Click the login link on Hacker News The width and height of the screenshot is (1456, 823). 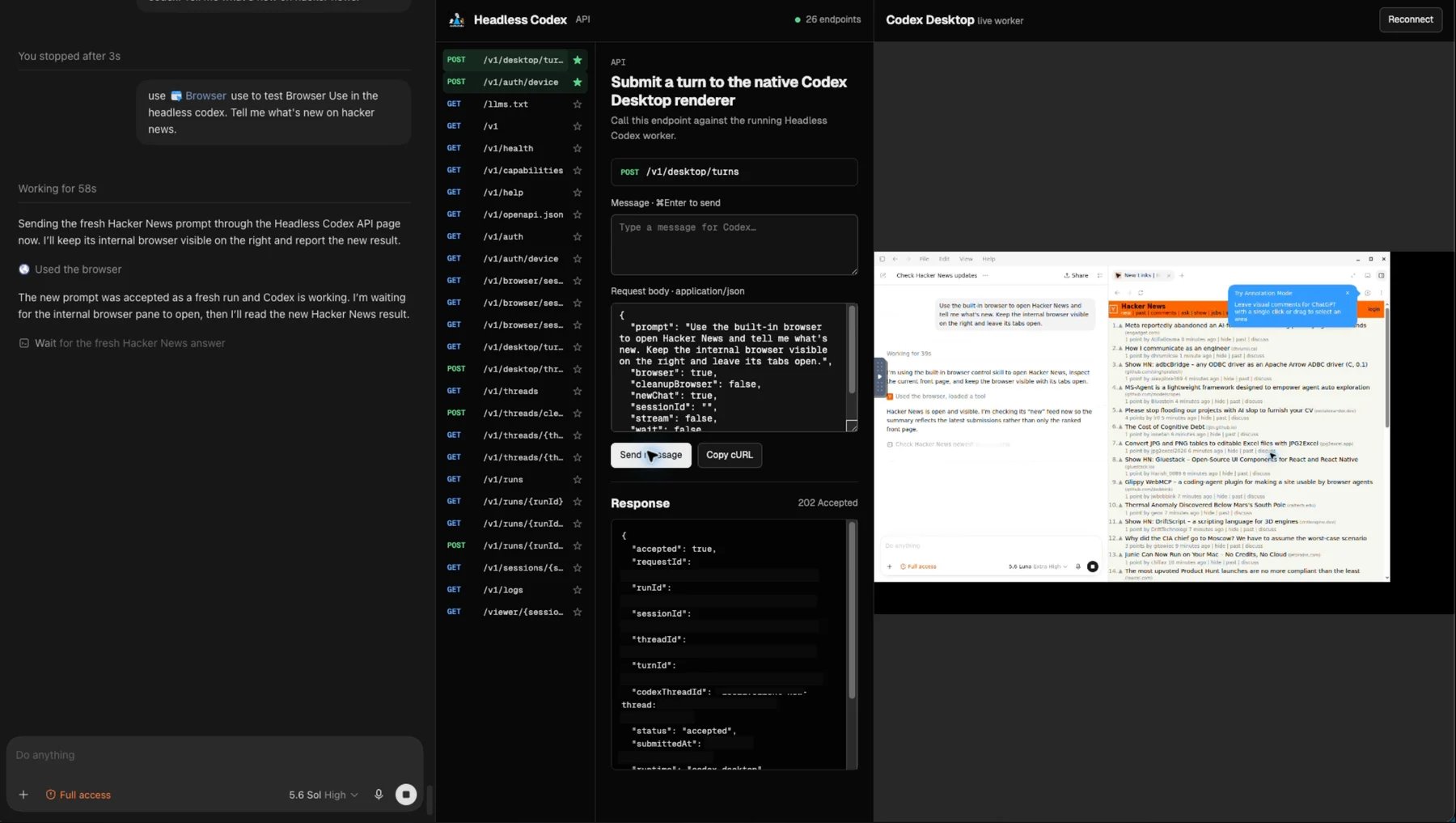(1373, 309)
